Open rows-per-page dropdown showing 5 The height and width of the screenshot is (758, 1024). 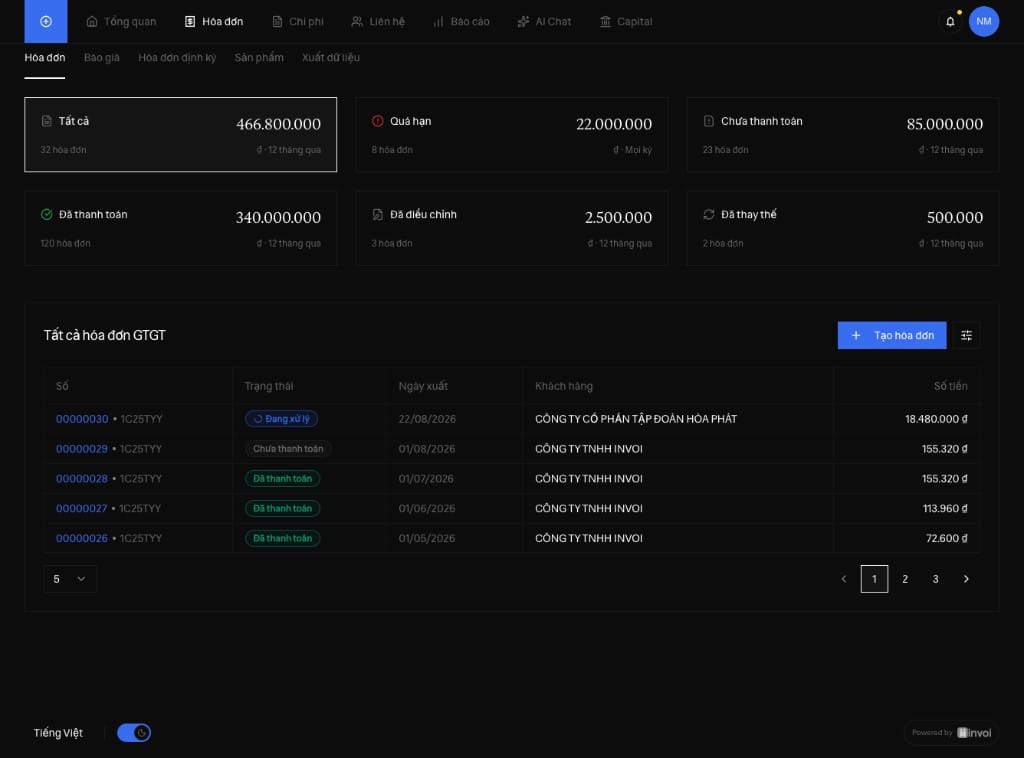click(x=70, y=579)
